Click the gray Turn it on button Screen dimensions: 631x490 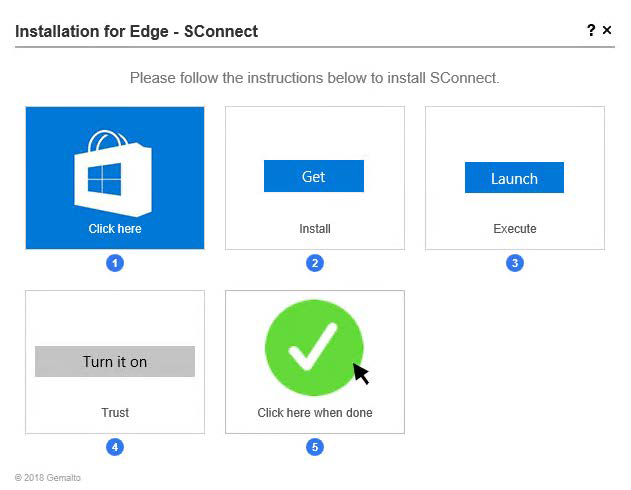point(115,361)
